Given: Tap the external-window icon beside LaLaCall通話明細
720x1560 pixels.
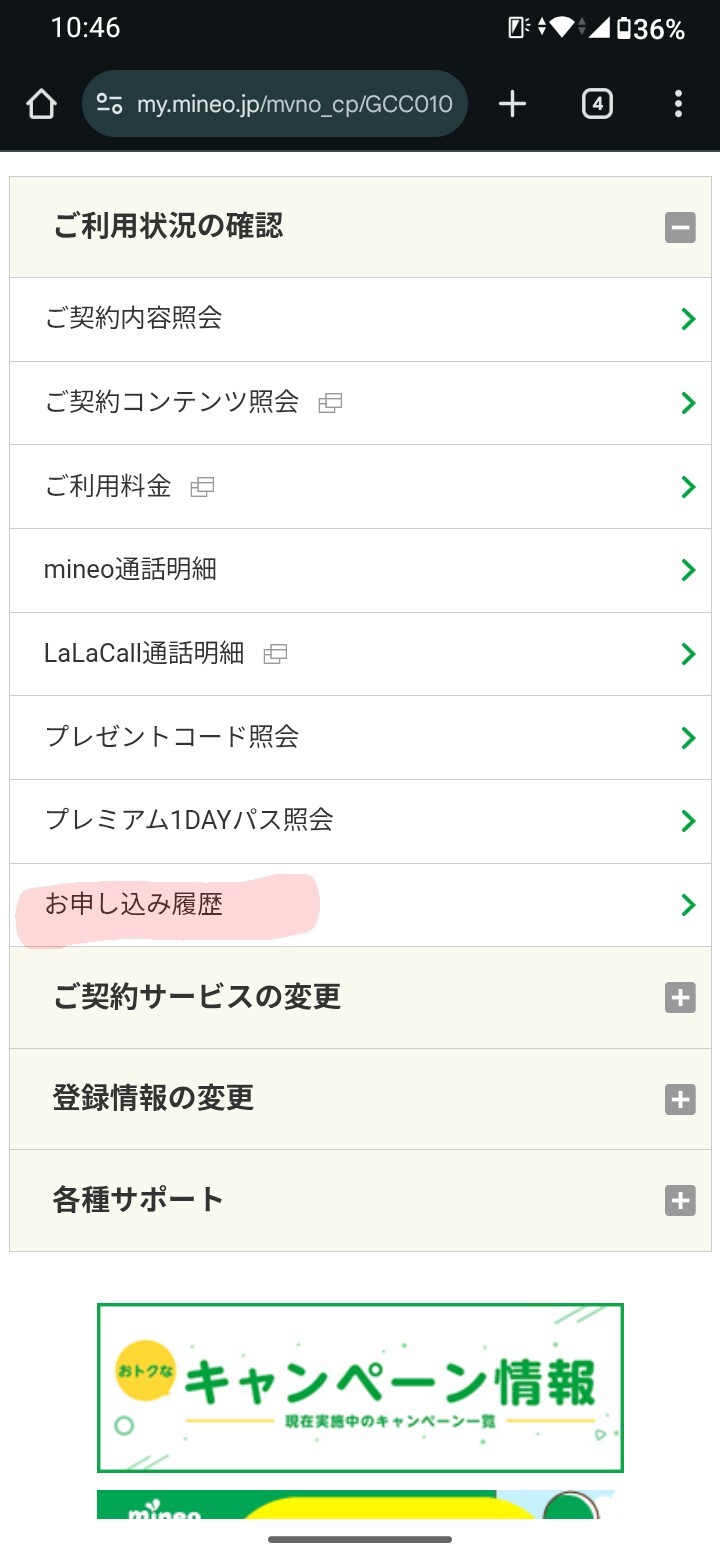Looking at the screenshot, I should coord(275,655).
